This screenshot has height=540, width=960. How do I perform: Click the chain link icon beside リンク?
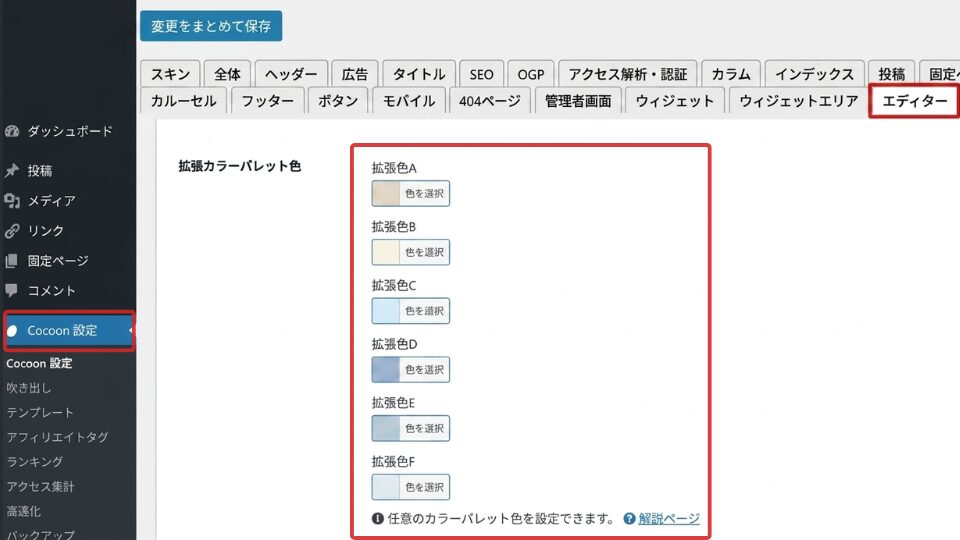(x=12, y=231)
